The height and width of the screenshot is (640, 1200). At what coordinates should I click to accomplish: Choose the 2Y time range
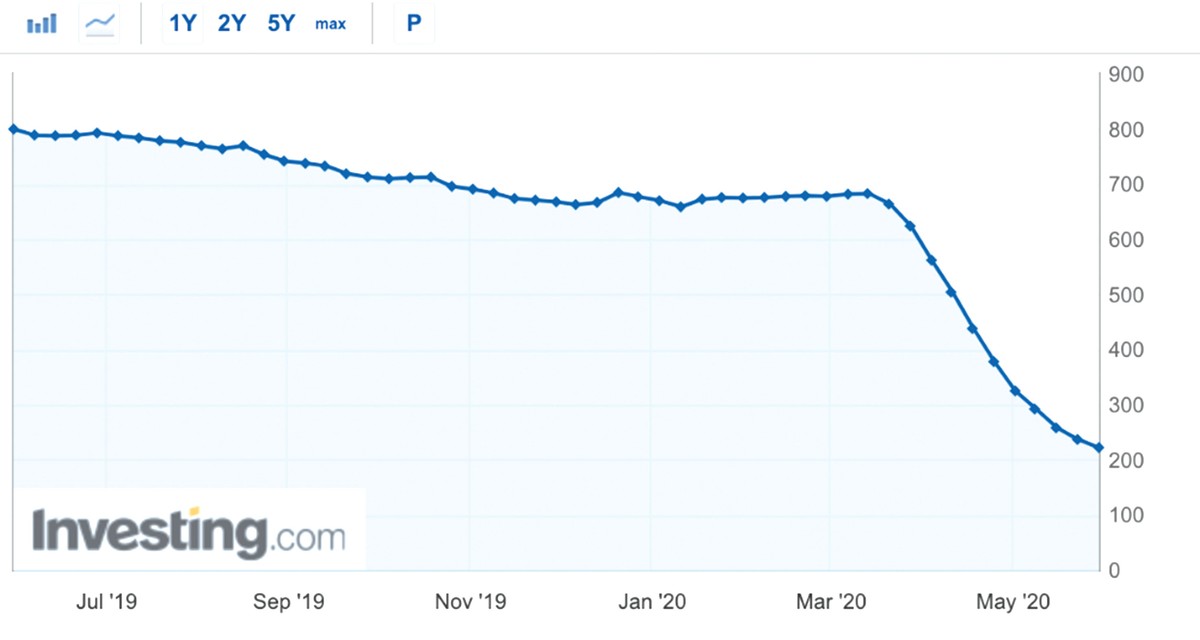(x=231, y=24)
